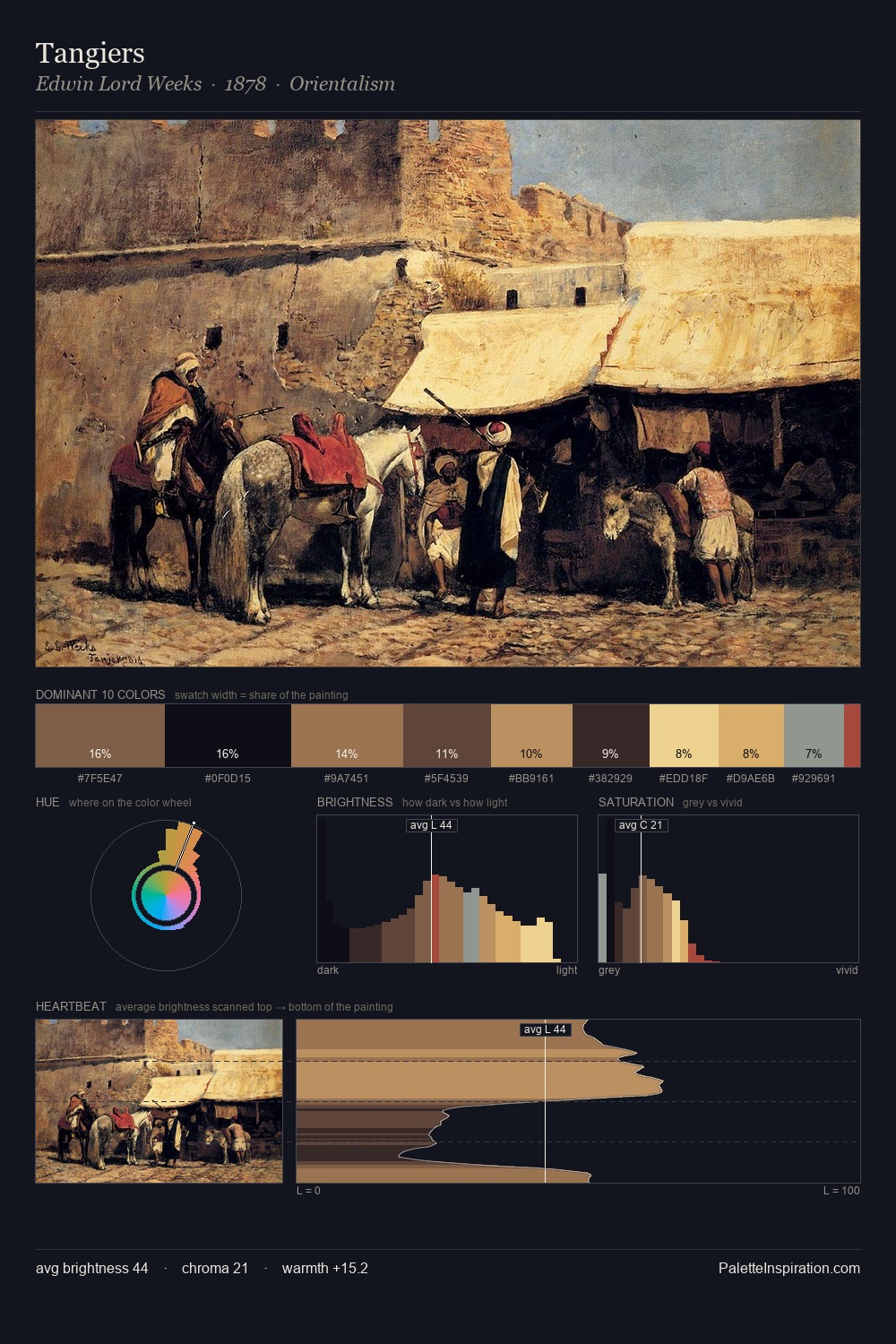The image size is (896, 1344).
Task: Open the PaletteInspiration.com link
Action: pos(788,1268)
